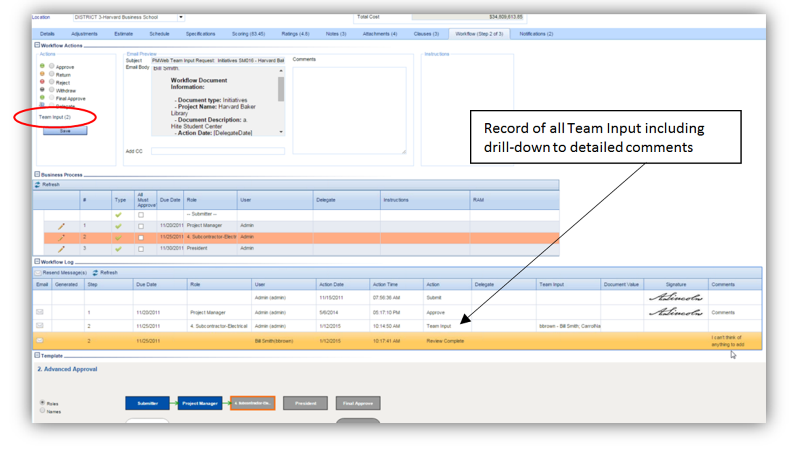
Task: Click the Review Complete action cell
Action: (445, 341)
